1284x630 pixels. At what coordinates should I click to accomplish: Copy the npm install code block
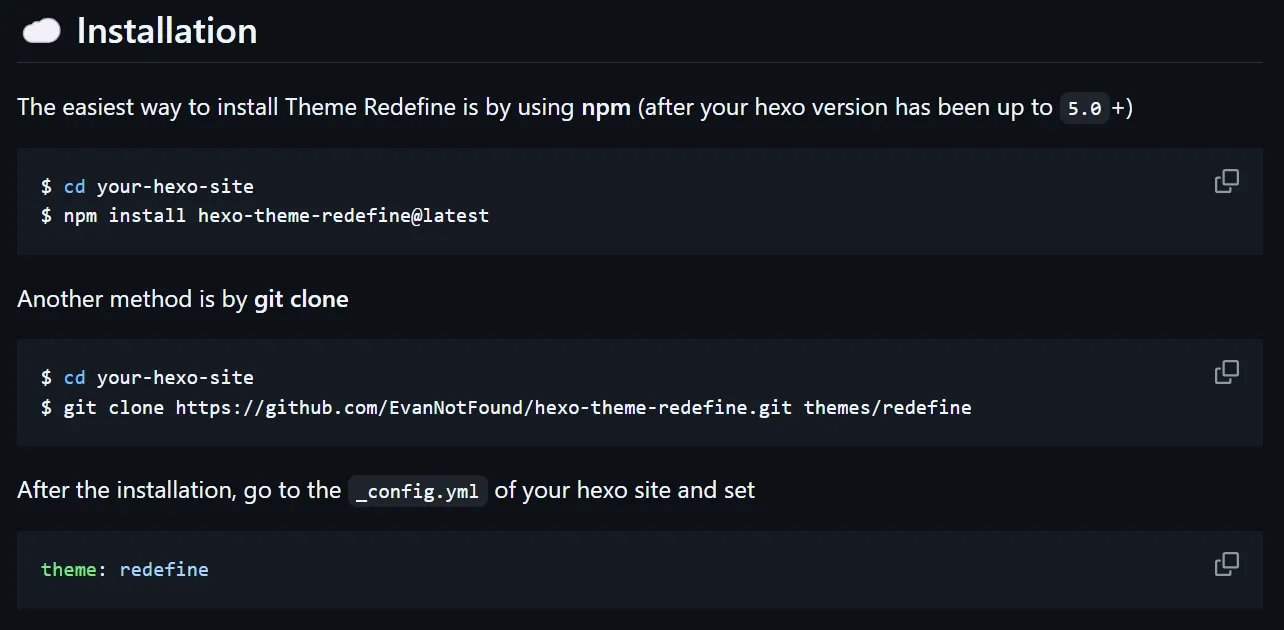(x=1226, y=181)
